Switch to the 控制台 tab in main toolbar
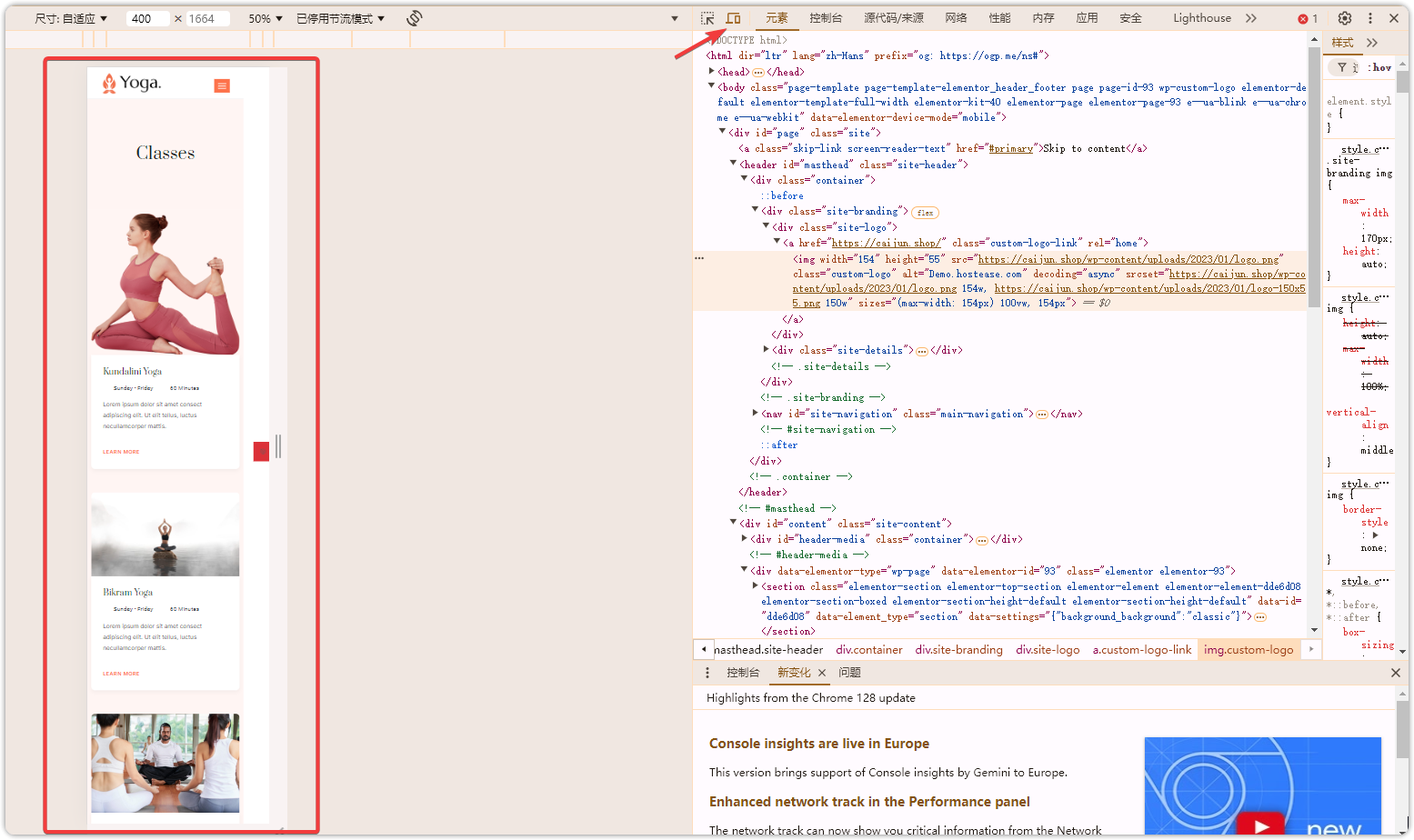1414x840 pixels. coord(826,18)
